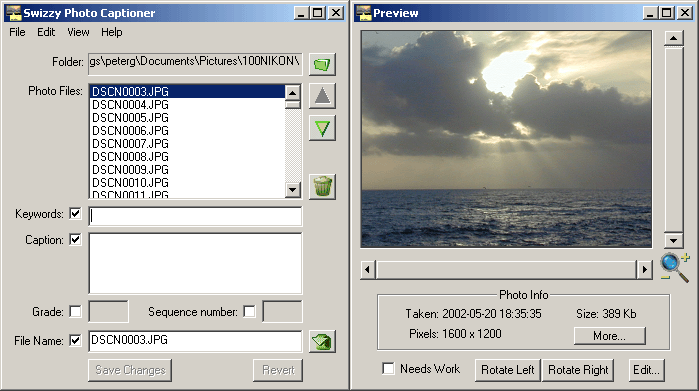
Task: Click the preview vertical scroll-up arrow
Action: 674,38
